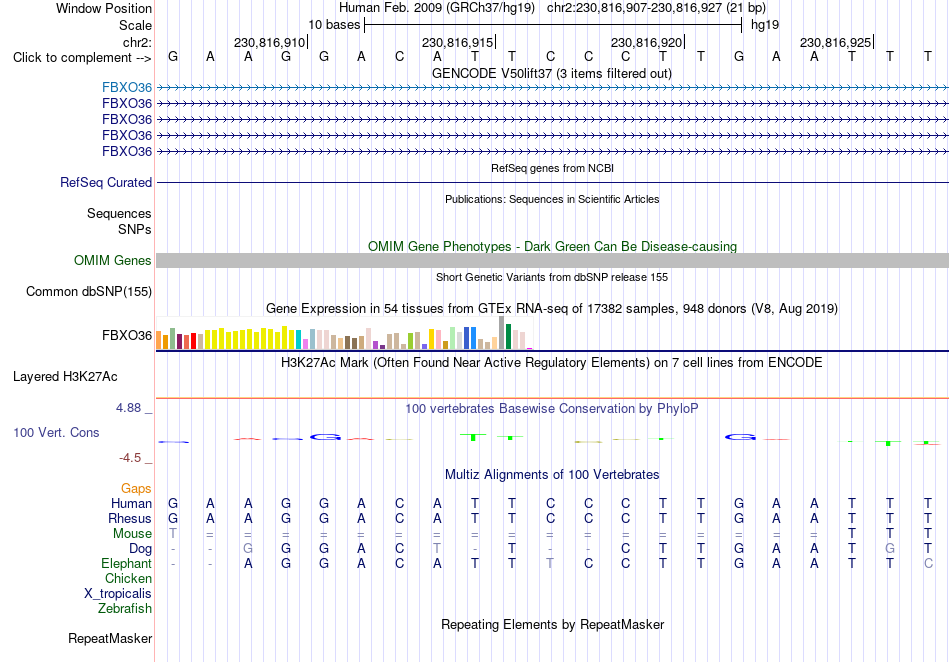Click FBXO36 label beside the GTEx bar chart
This screenshot has height=662, width=950.
[127, 336]
